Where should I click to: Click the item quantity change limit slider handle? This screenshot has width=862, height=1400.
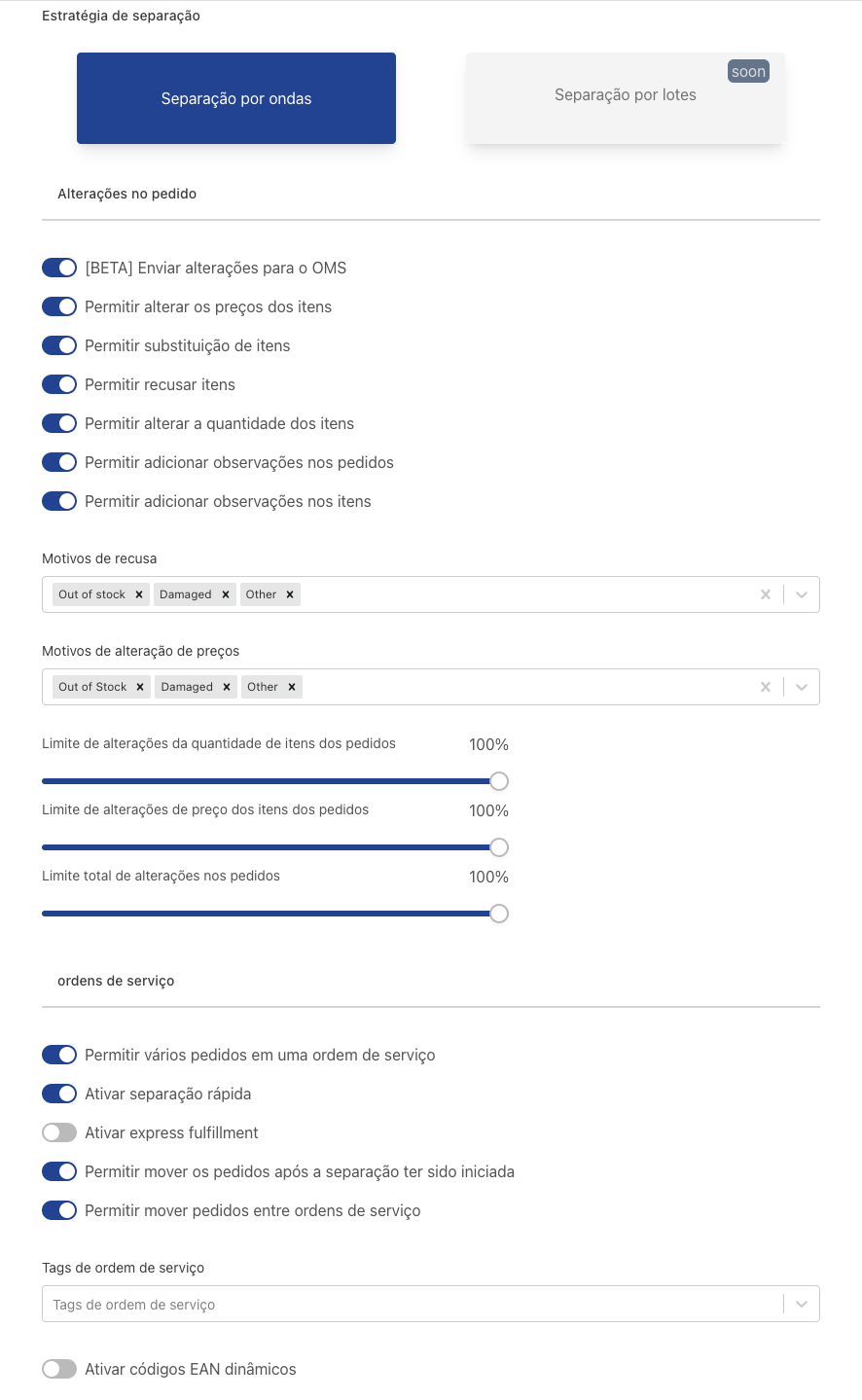(x=499, y=781)
